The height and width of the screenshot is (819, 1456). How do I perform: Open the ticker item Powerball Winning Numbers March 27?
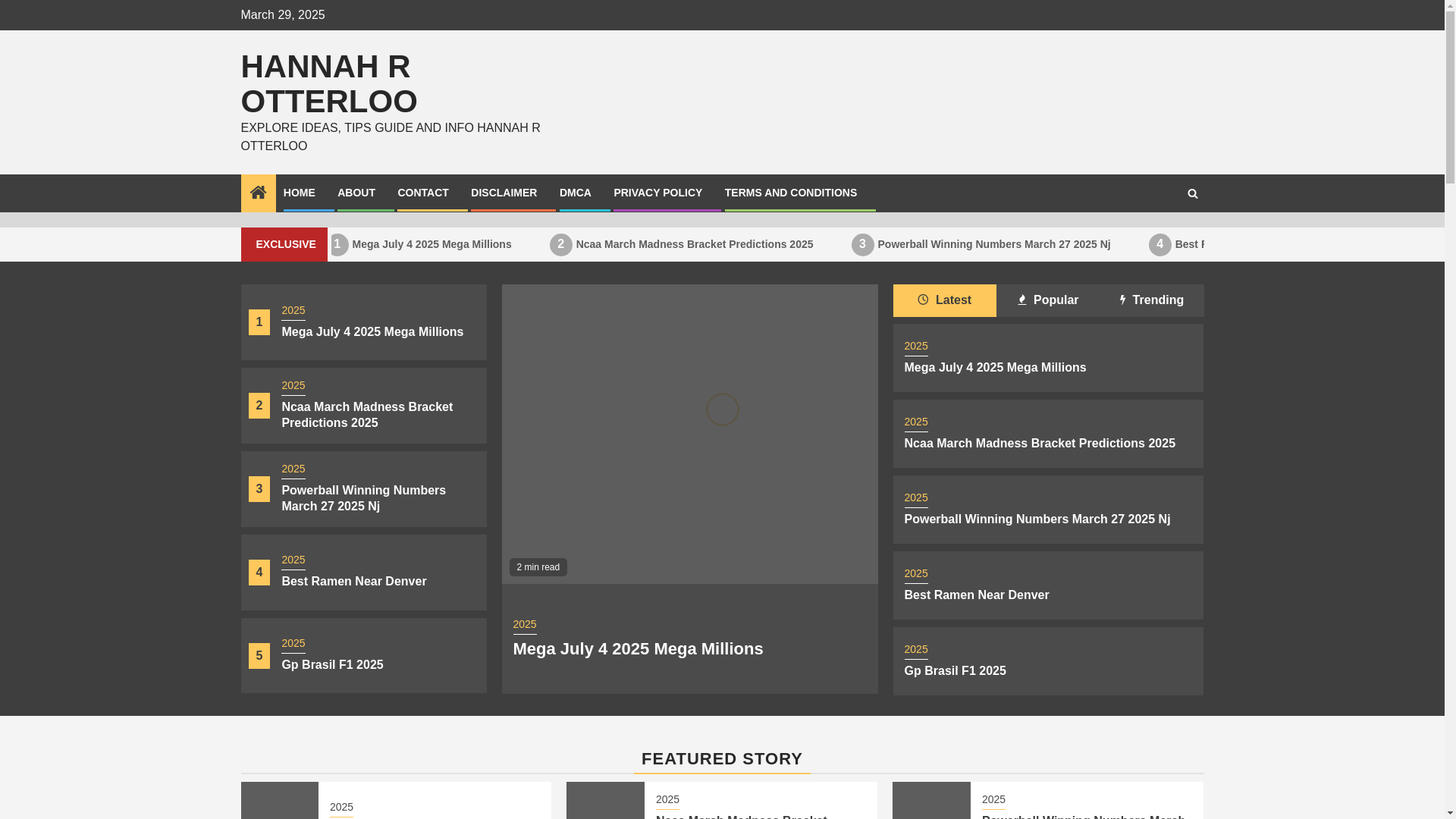(x=993, y=244)
